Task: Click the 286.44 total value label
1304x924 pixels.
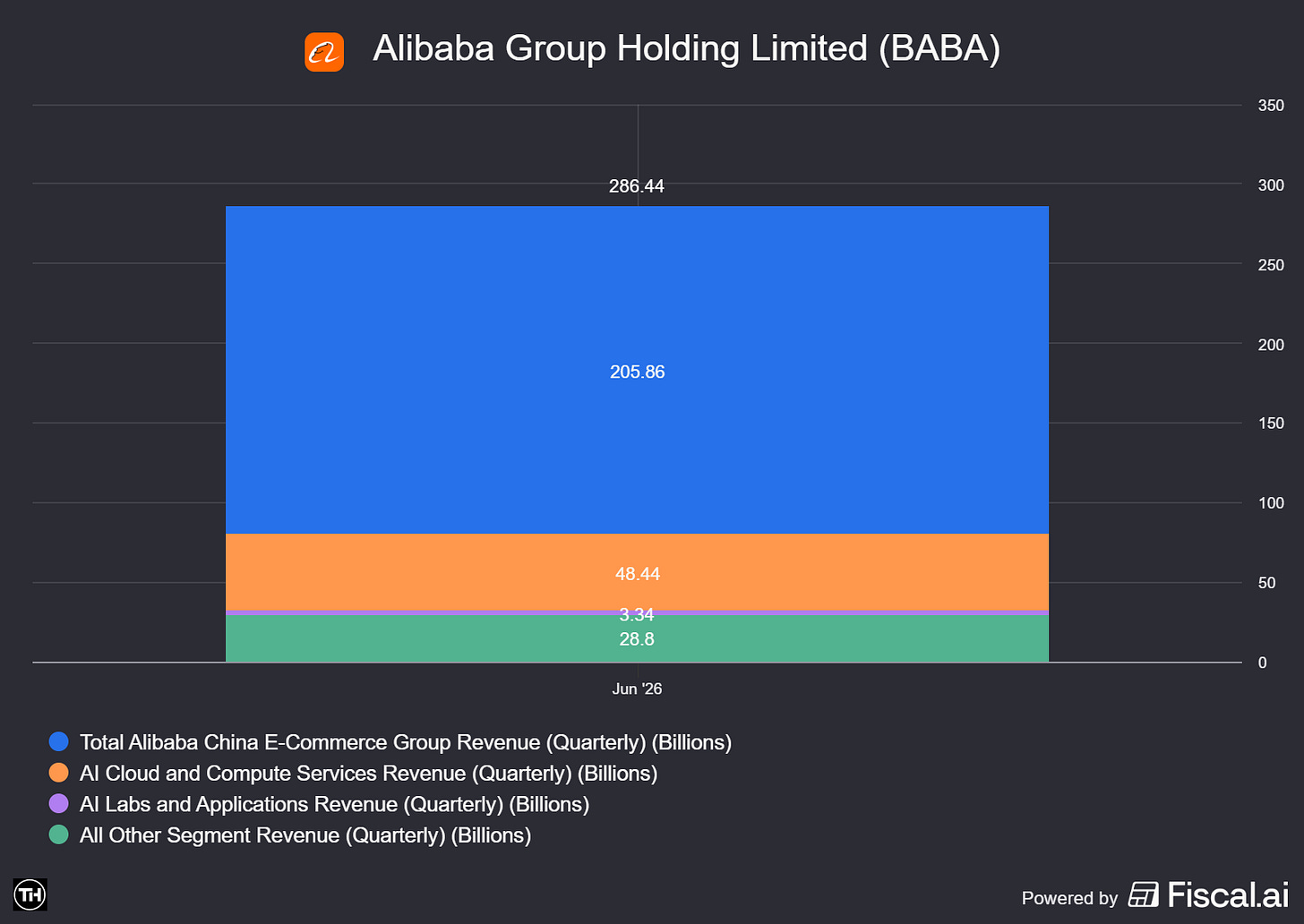Action: pyautogui.click(x=637, y=186)
